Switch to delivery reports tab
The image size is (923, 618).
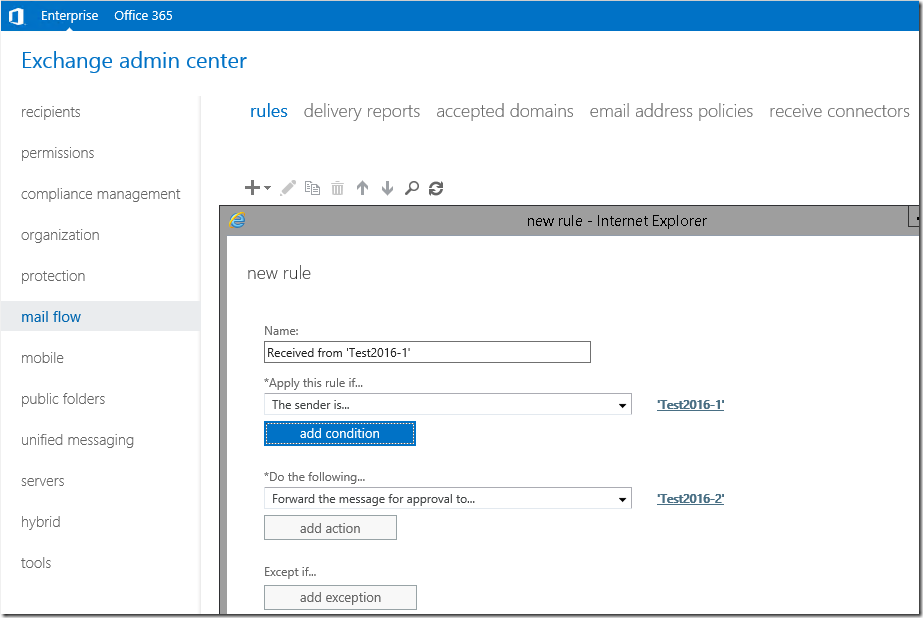[362, 111]
